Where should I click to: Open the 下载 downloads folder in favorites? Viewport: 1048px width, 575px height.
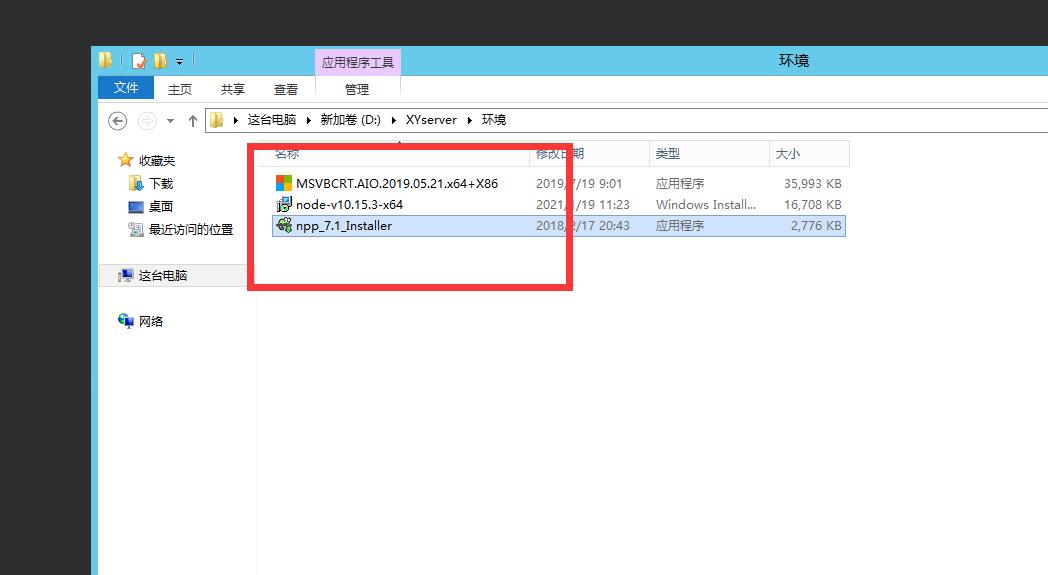pos(160,183)
